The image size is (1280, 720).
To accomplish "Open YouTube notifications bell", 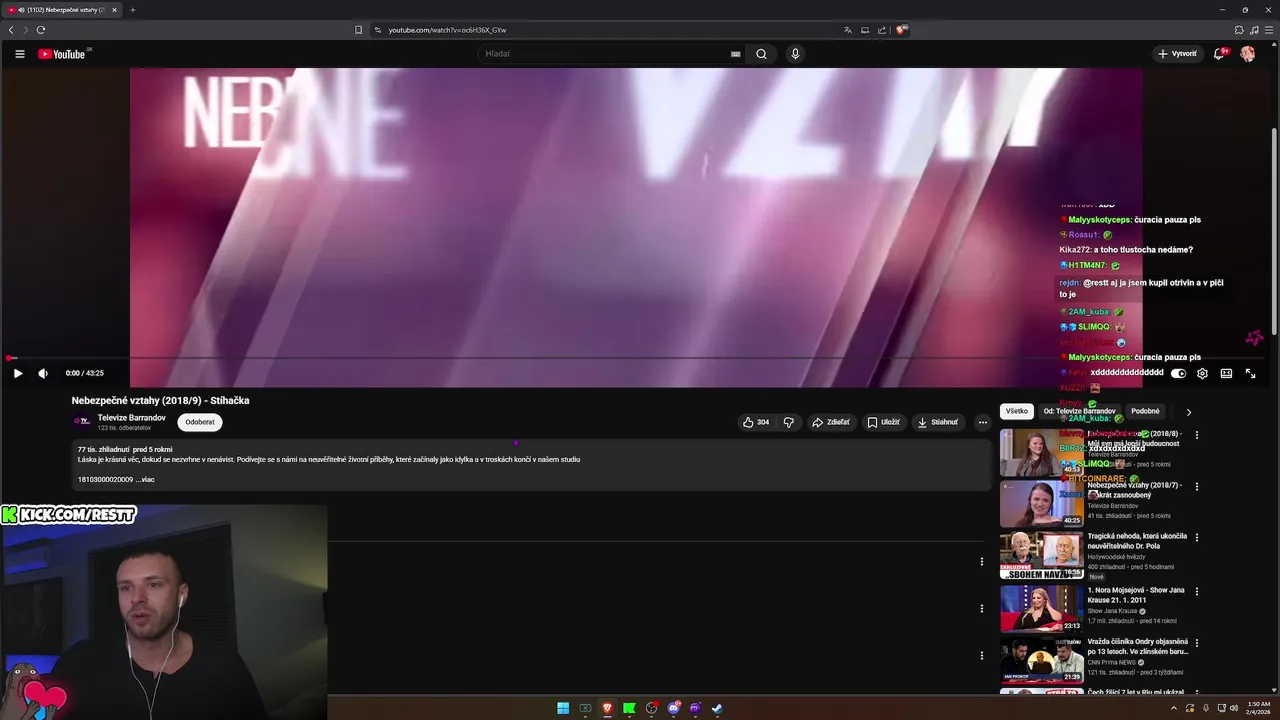I will 1219,54.
